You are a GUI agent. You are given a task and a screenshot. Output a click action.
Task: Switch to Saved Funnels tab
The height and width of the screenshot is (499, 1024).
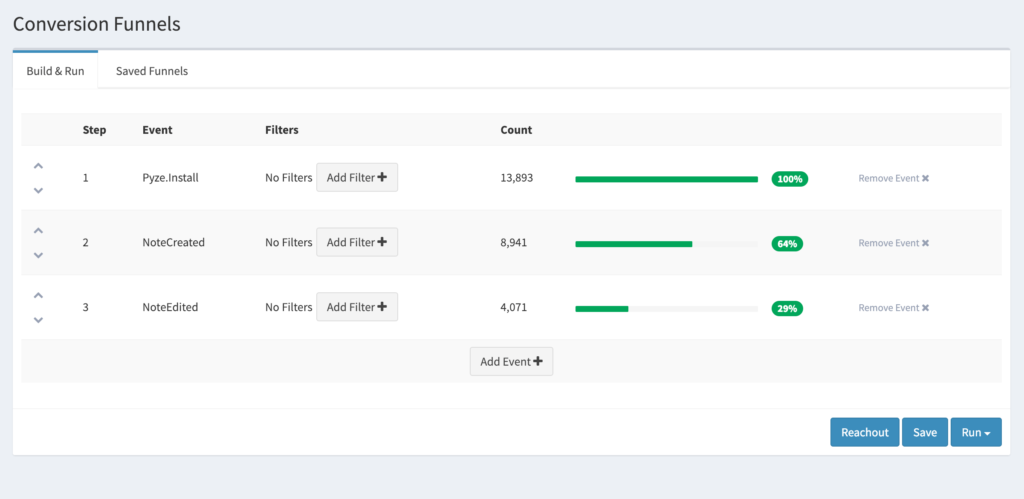point(152,71)
